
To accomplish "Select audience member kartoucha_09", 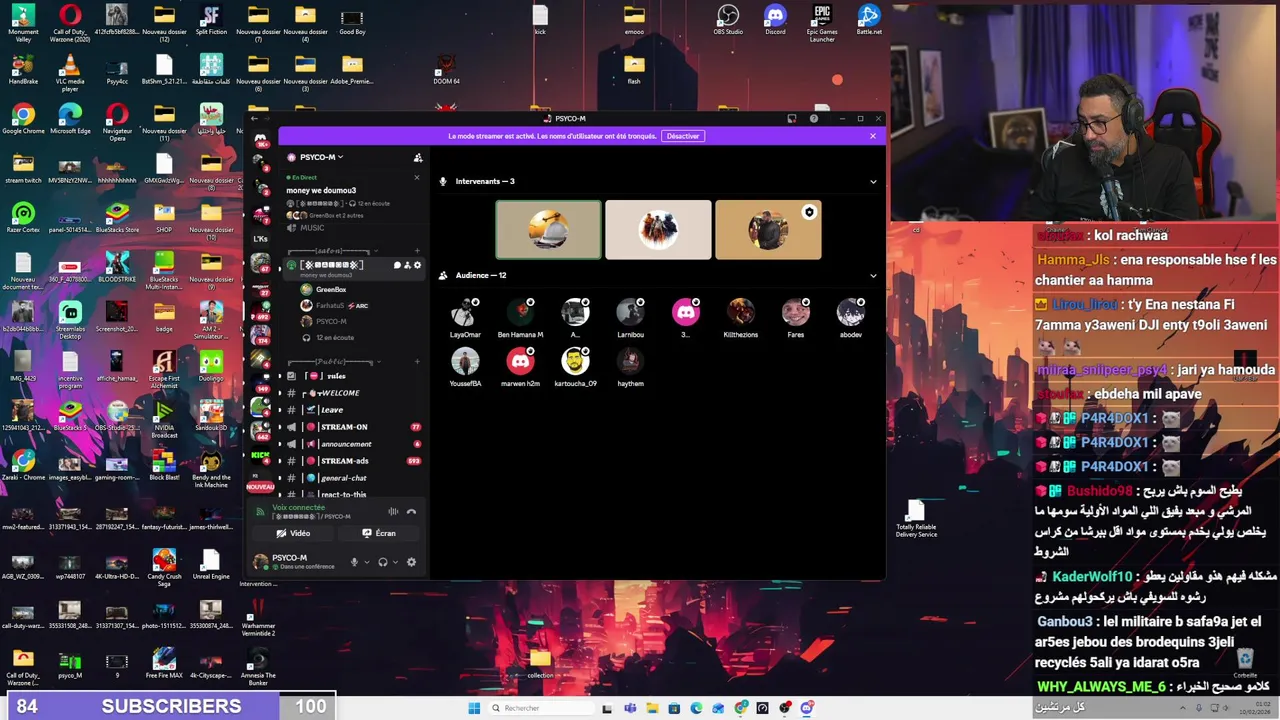I will 575,366.
